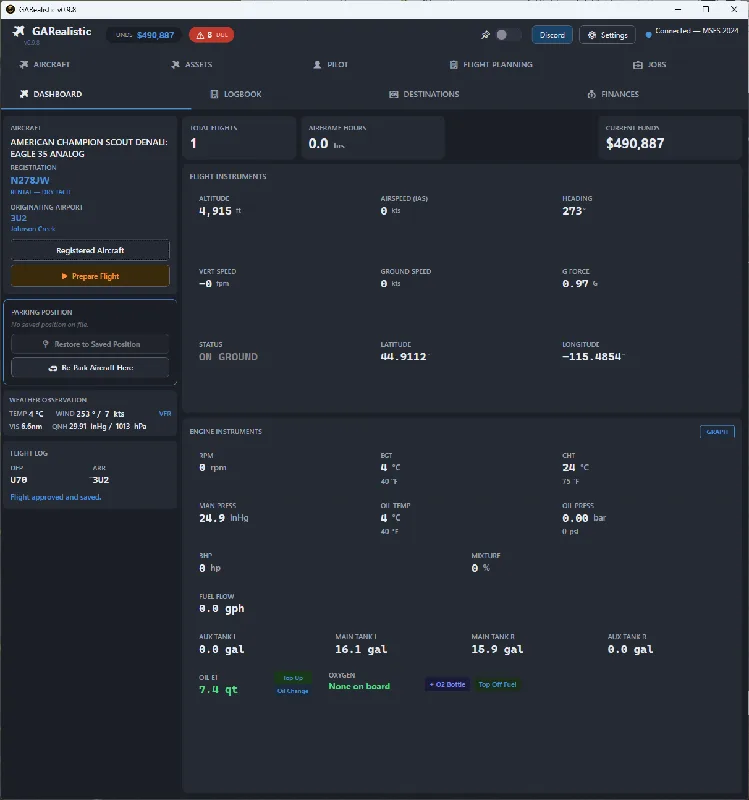Screen dimensions: 749x800
Task: Open the FINANCES sub-tab
Action: tap(613, 94)
